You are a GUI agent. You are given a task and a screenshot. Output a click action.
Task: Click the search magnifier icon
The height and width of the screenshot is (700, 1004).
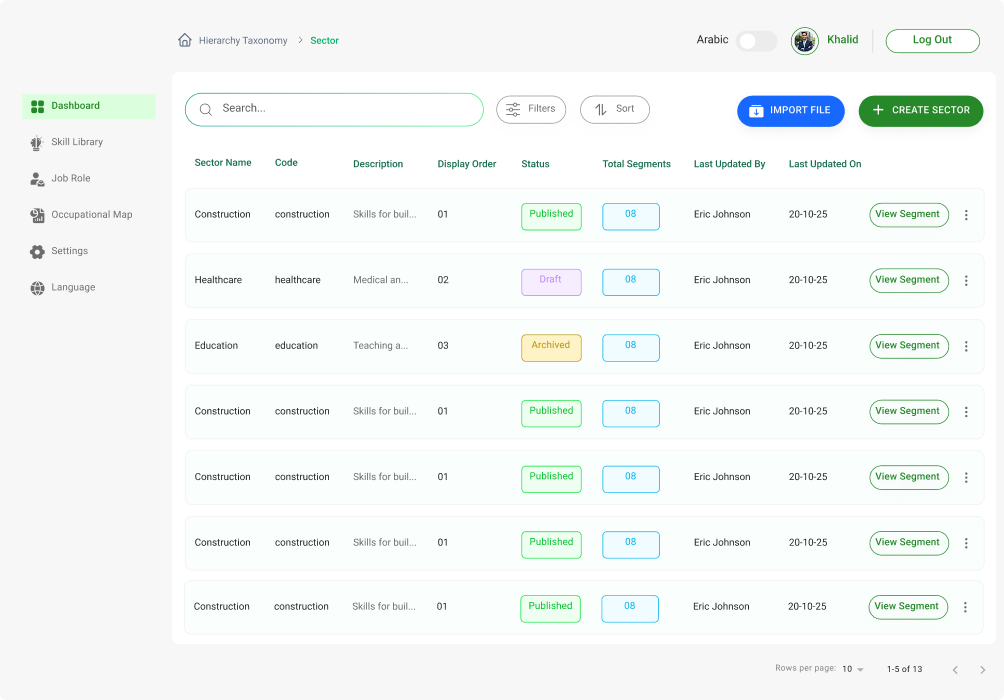pyautogui.click(x=205, y=108)
